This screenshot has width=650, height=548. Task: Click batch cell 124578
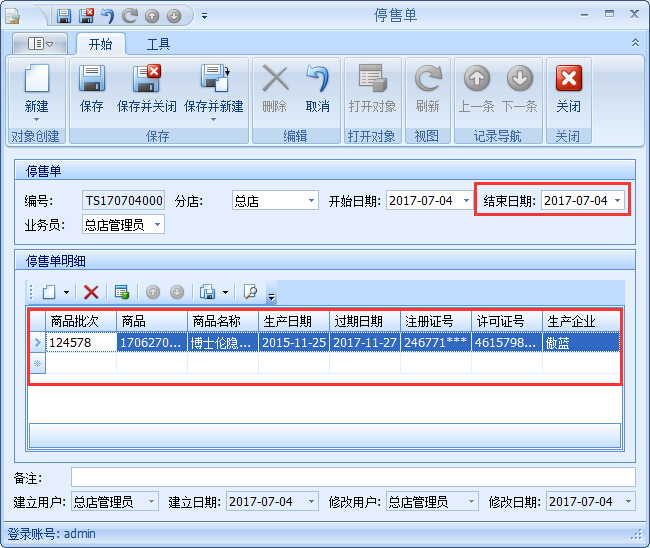(81, 342)
